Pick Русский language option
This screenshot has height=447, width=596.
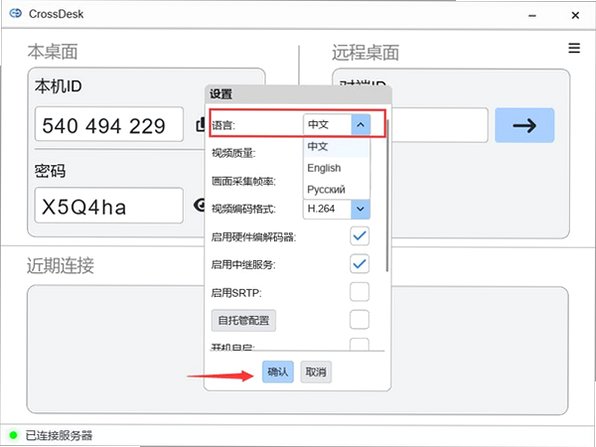tap(336, 189)
